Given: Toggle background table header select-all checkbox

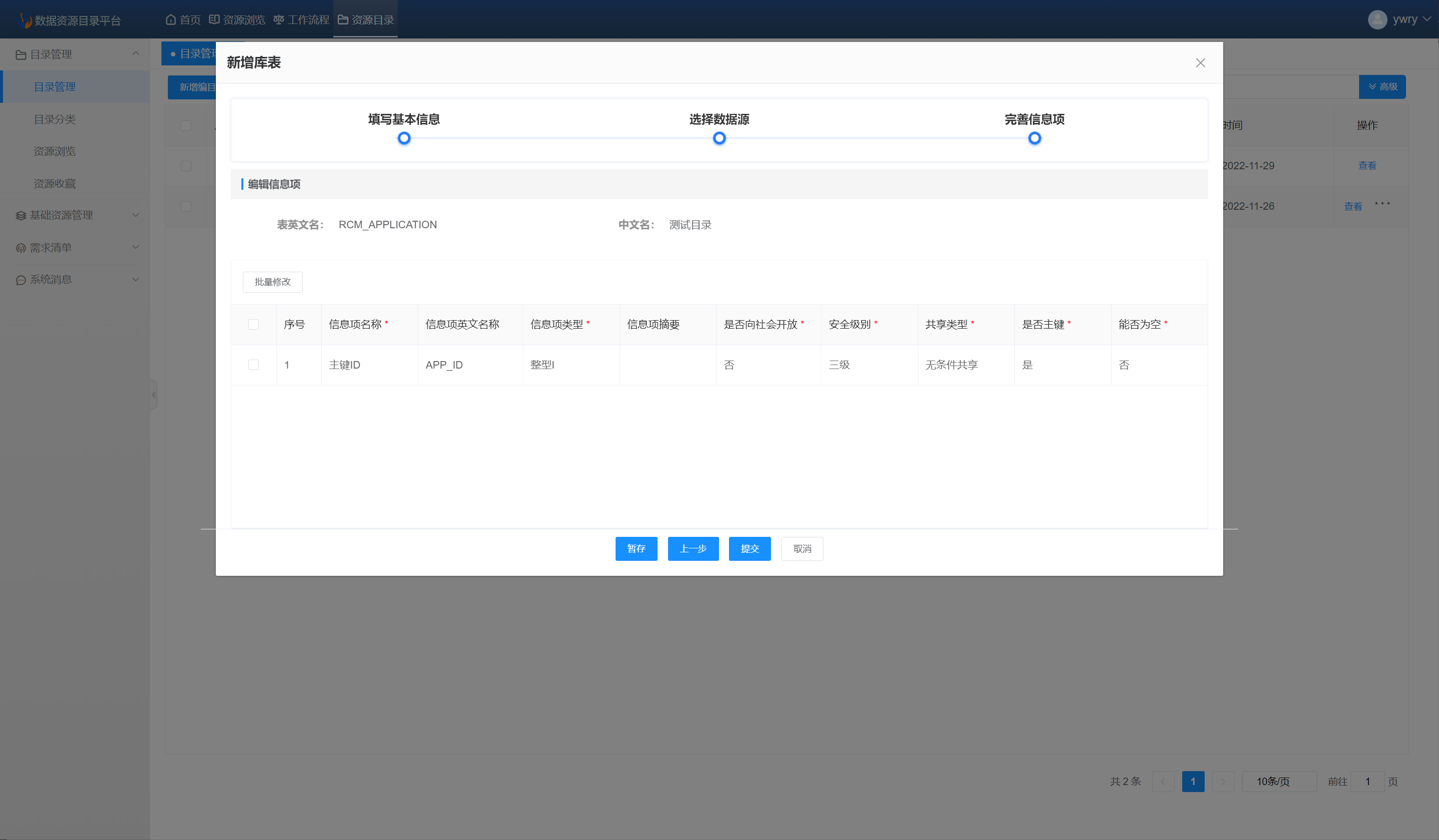Looking at the screenshot, I should (186, 125).
